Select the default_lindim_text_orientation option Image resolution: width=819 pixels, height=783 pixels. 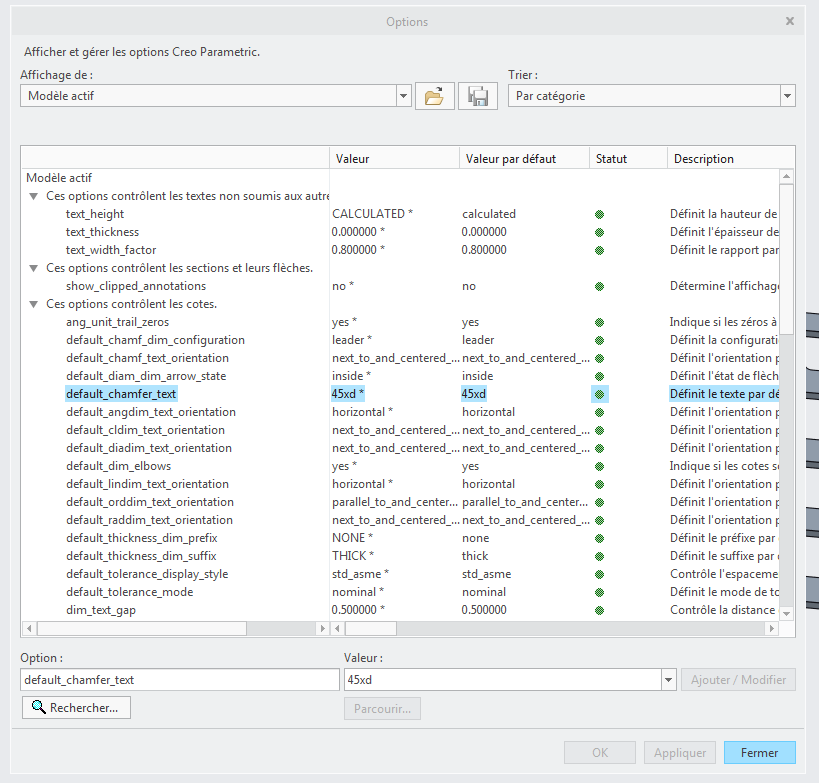point(147,484)
